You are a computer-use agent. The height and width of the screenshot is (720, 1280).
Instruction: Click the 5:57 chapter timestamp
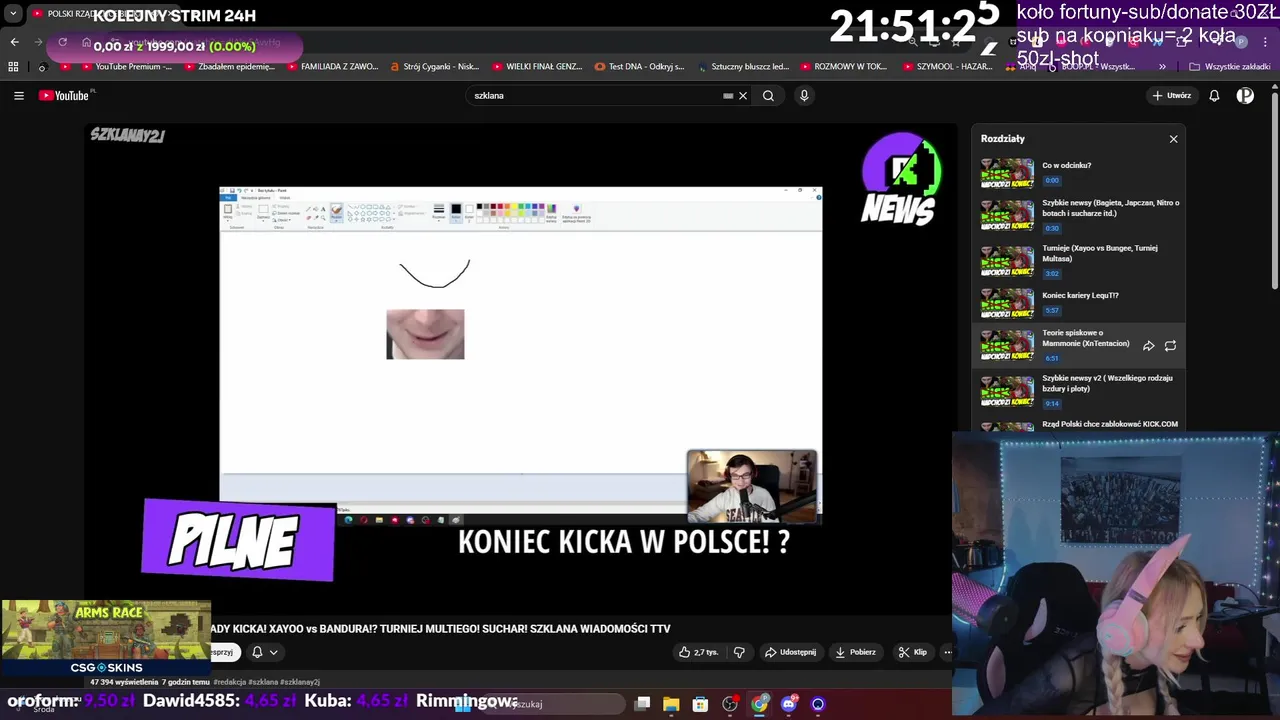point(1052,311)
